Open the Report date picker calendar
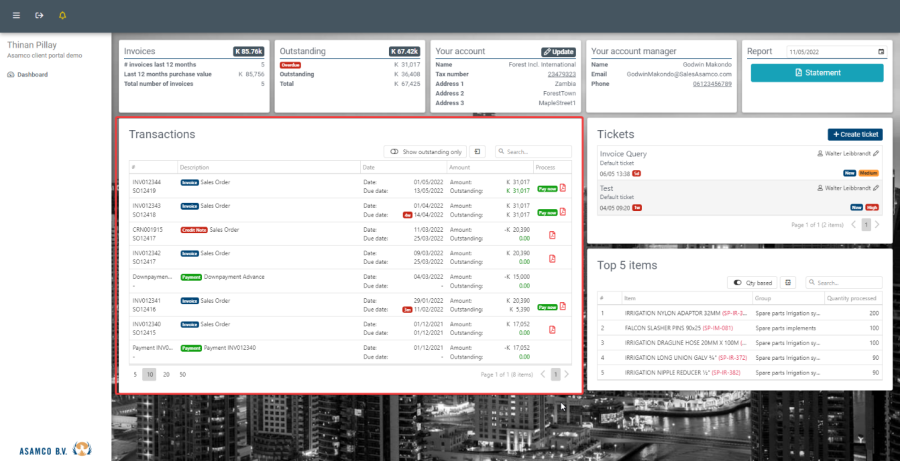Image resolution: width=900 pixels, height=461 pixels. tap(880, 51)
